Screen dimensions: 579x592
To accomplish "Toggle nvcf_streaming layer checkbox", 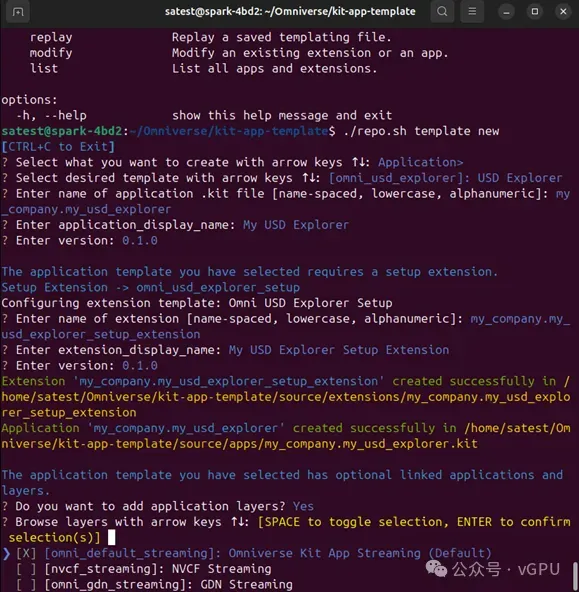I will (x=26, y=569).
